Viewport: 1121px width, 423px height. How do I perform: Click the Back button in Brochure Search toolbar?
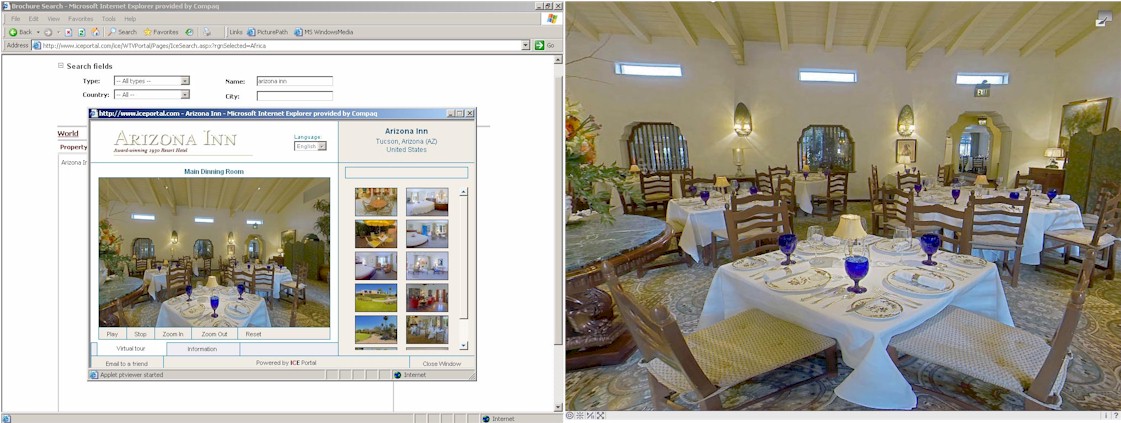click(x=20, y=32)
